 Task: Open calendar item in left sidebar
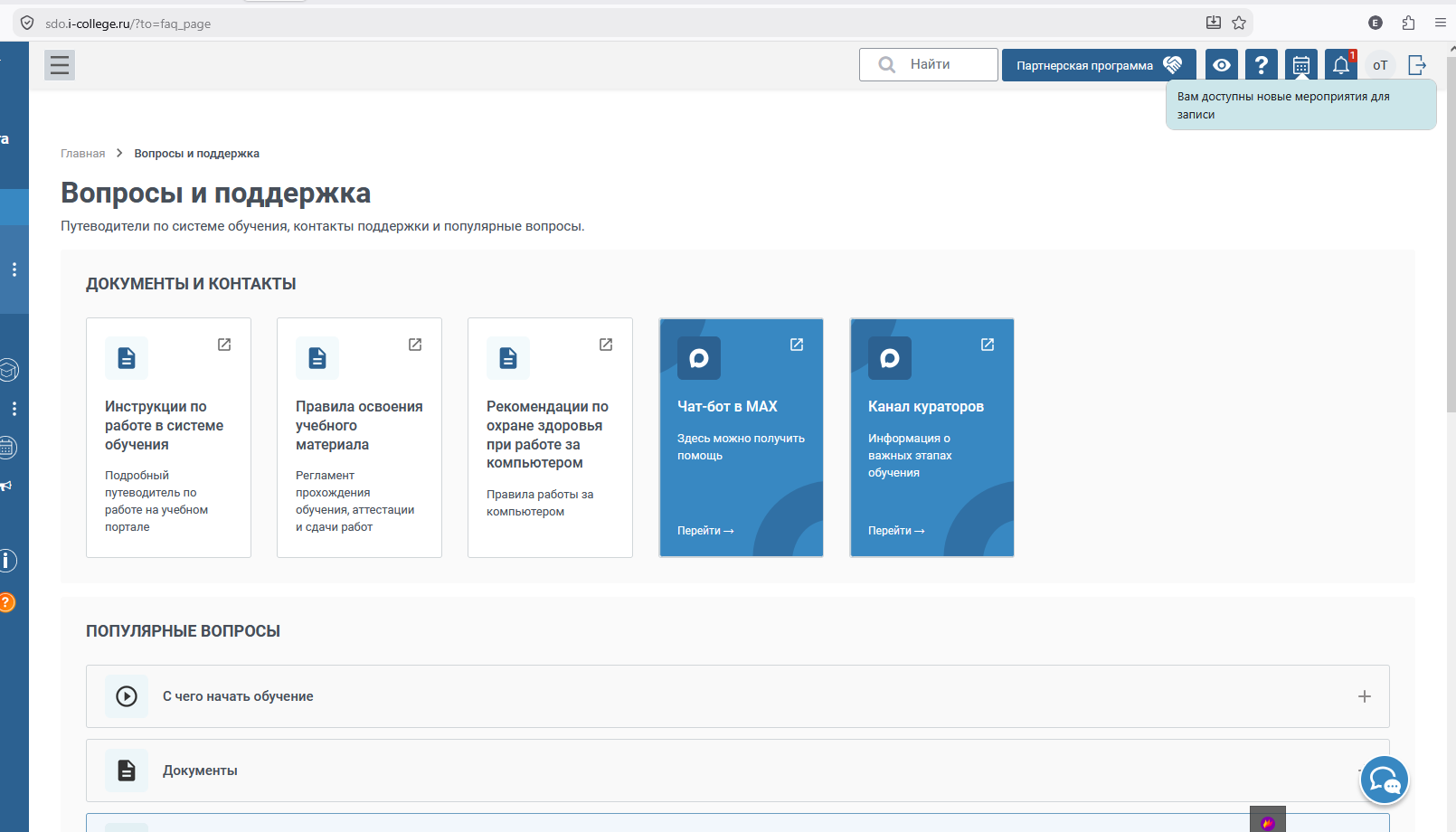[7, 447]
